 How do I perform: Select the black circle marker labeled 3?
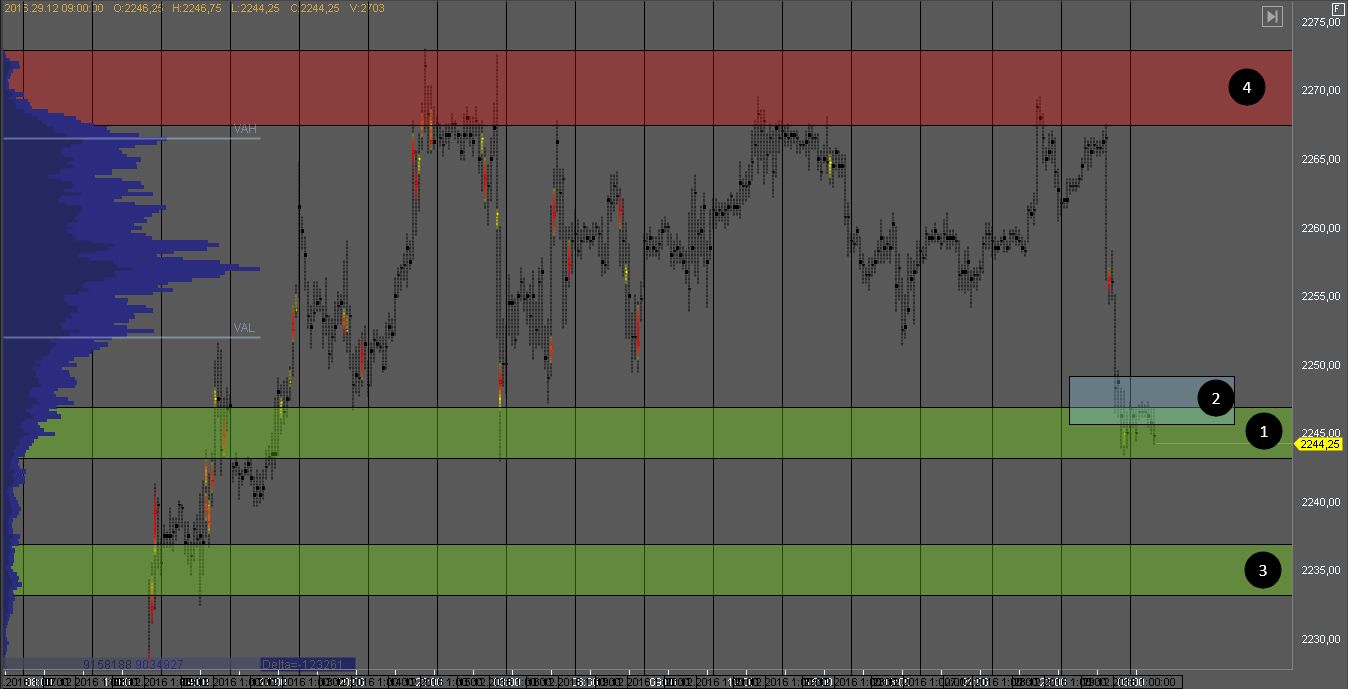click(x=1263, y=570)
